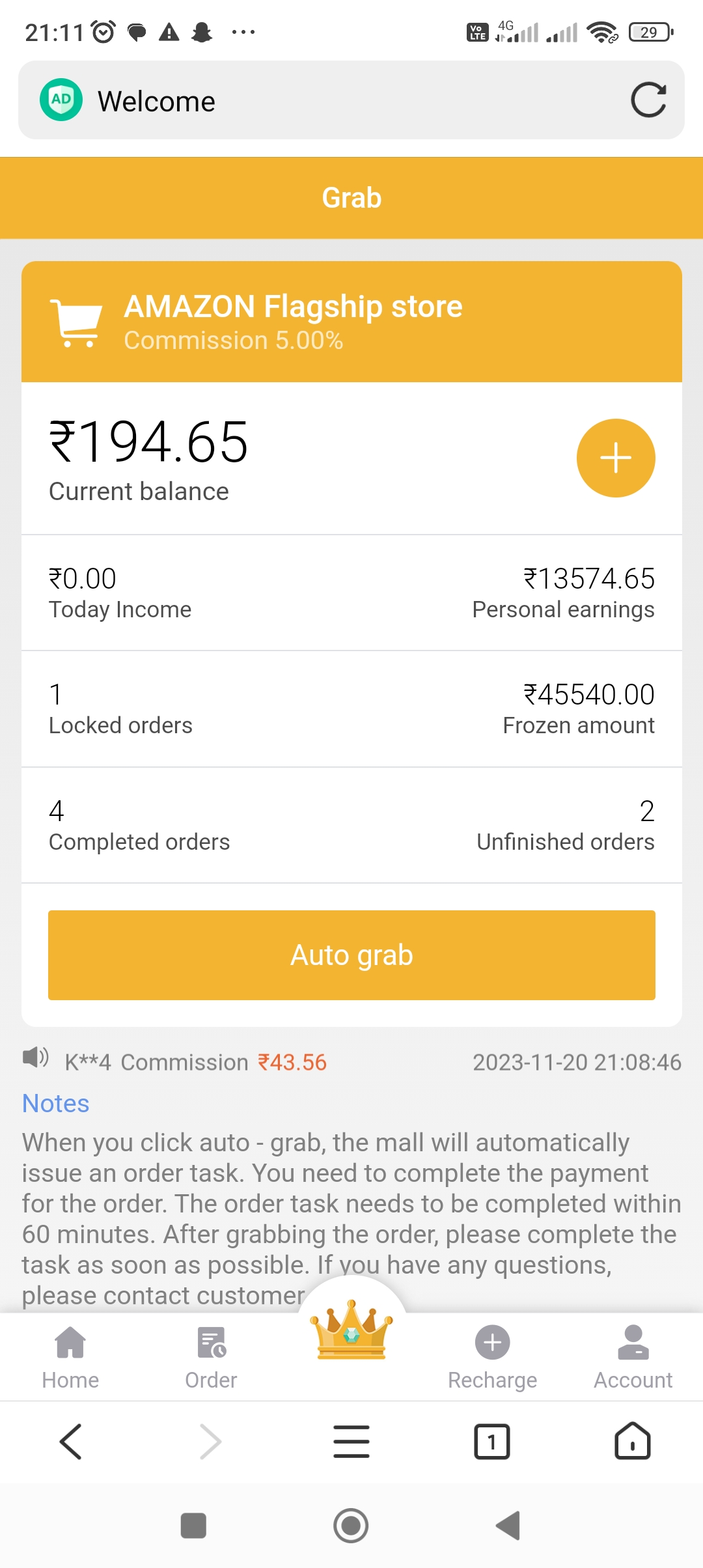Reload the page with refresh icon
Image resolution: width=703 pixels, height=1568 pixels.
click(648, 100)
